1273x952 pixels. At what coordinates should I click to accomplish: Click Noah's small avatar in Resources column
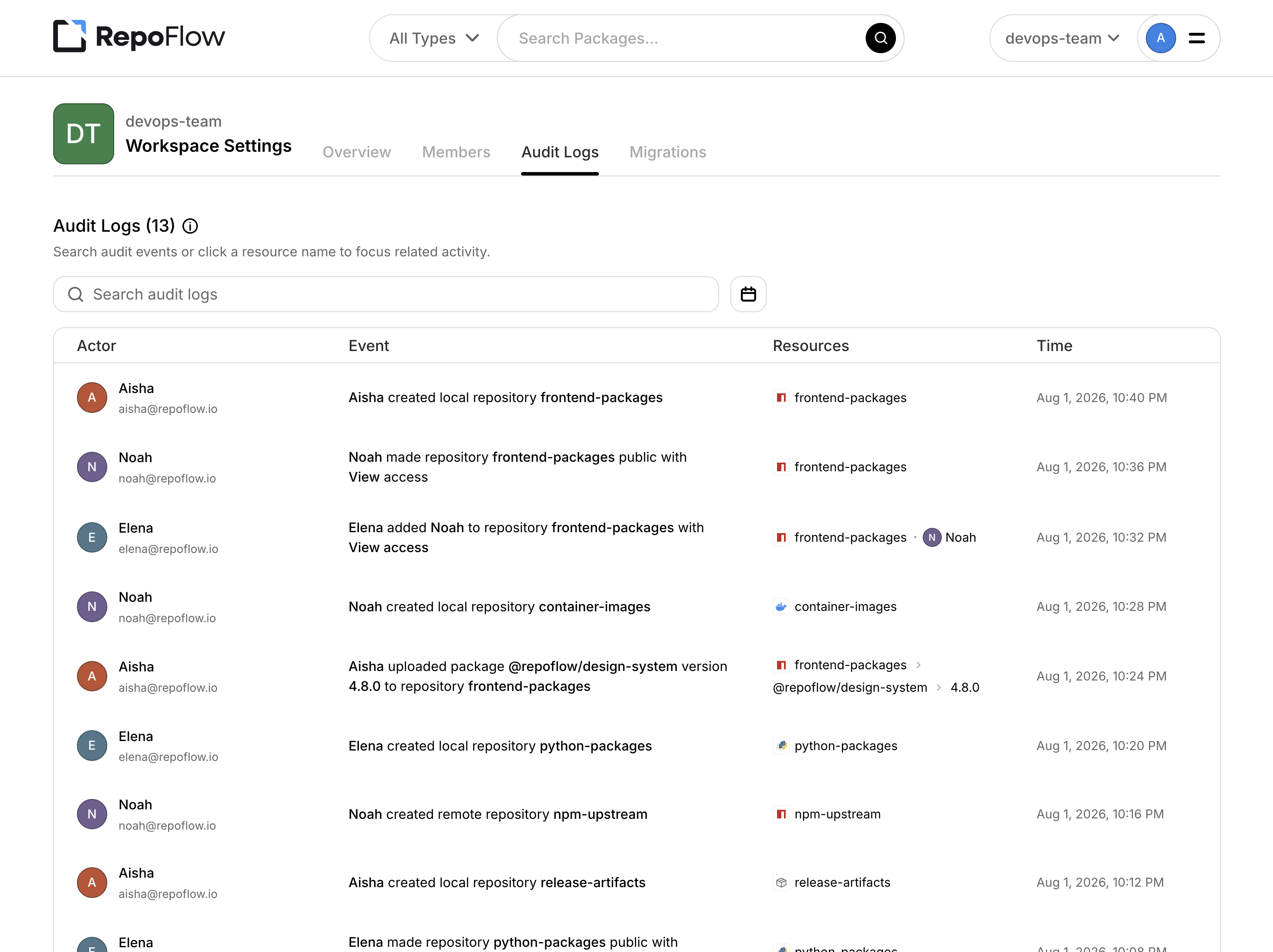pyautogui.click(x=932, y=537)
